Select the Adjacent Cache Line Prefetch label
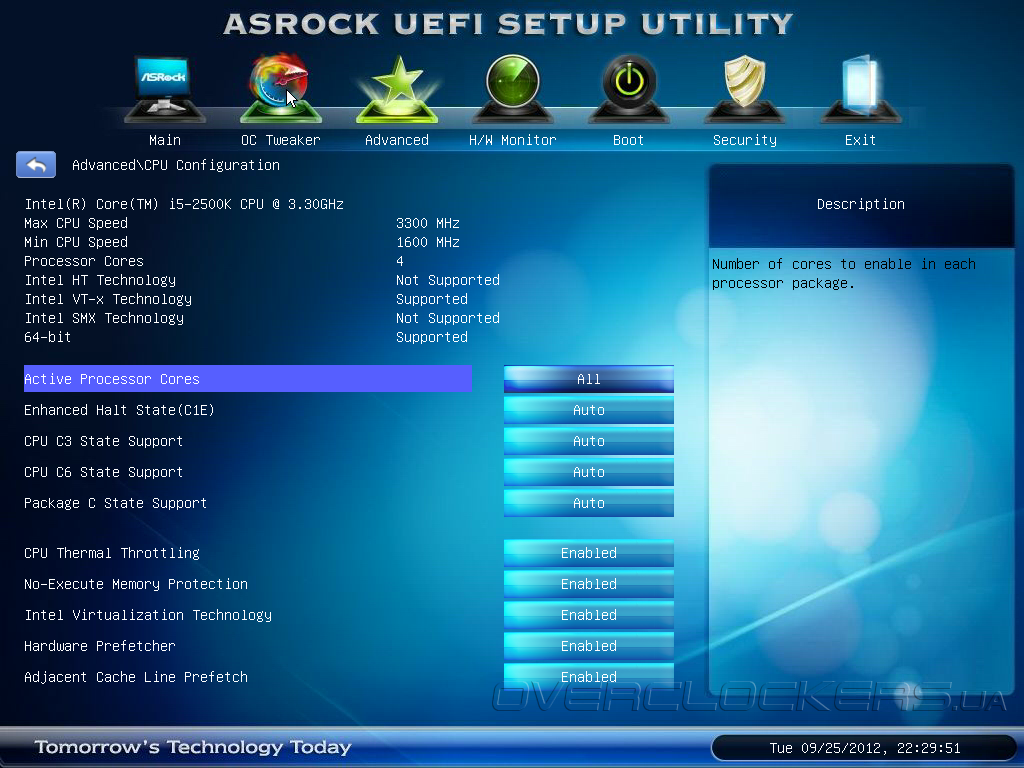The height and width of the screenshot is (768, 1024). pos(136,677)
